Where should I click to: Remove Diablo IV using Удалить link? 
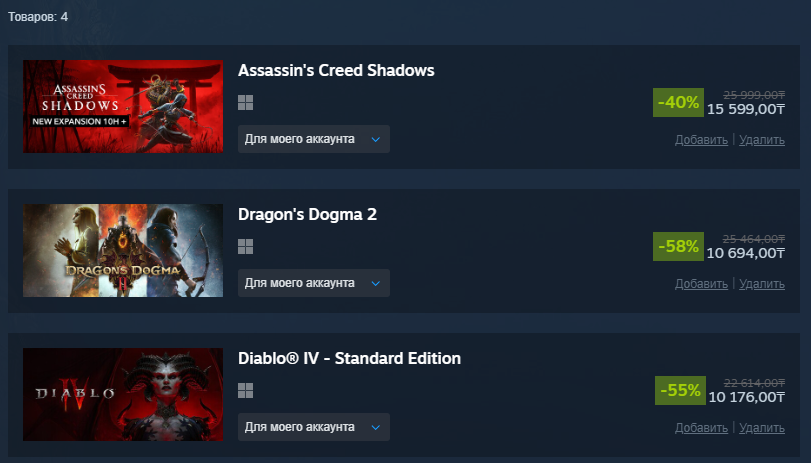pyautogui.click(x=762, y=428)
